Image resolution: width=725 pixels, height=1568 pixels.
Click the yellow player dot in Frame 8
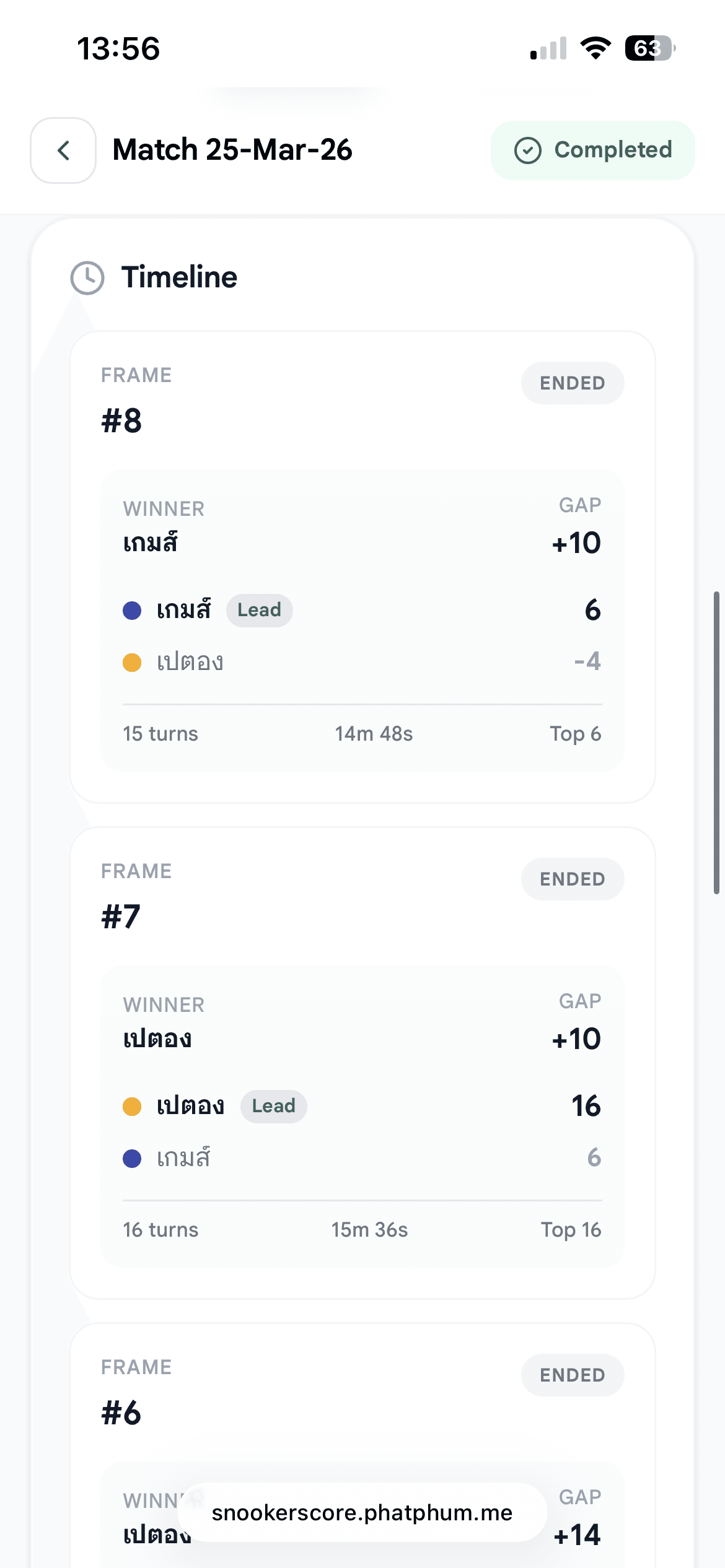pos(132,663)
